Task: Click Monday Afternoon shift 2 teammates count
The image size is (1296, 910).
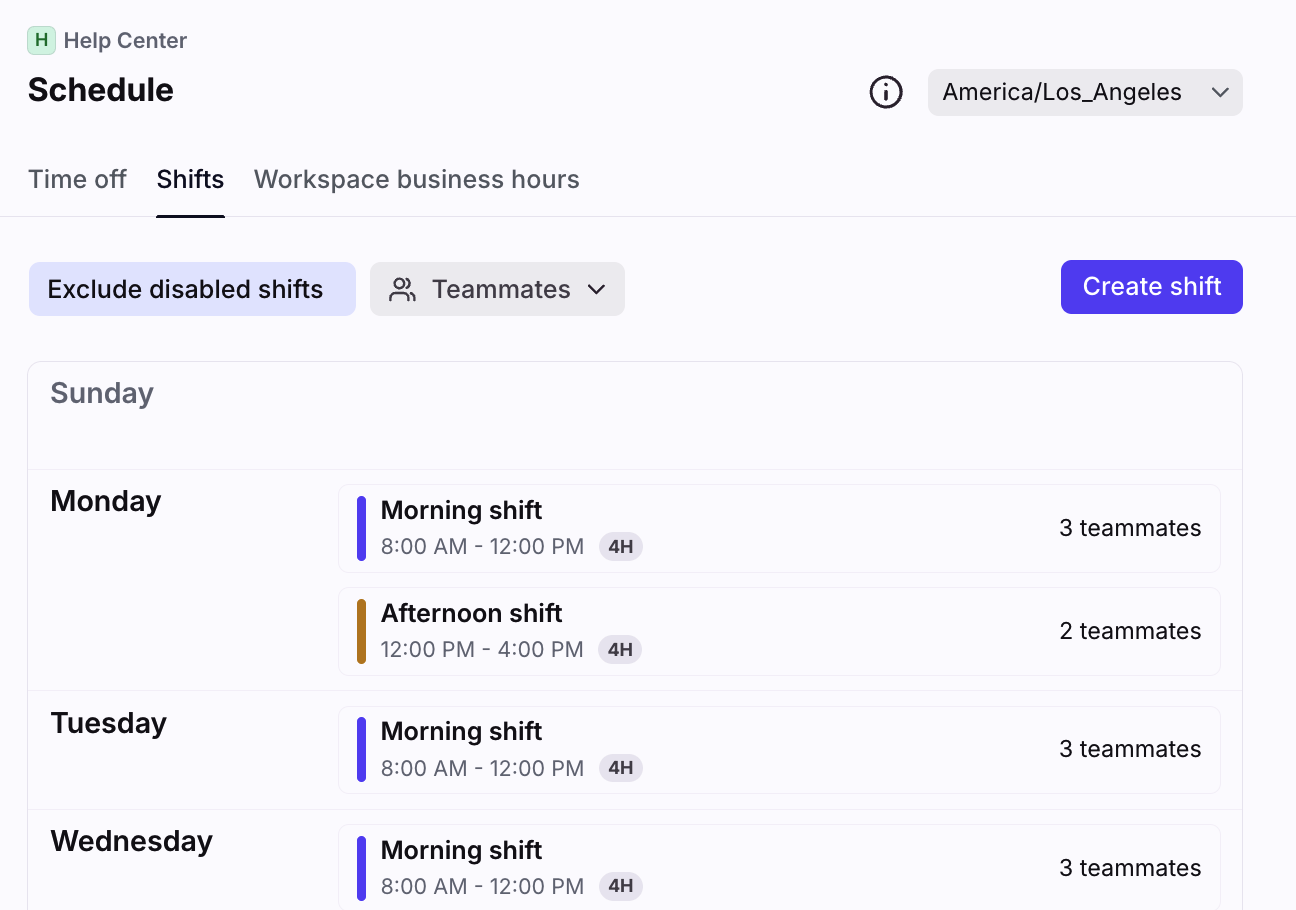Action: [x=1130, y=631]
